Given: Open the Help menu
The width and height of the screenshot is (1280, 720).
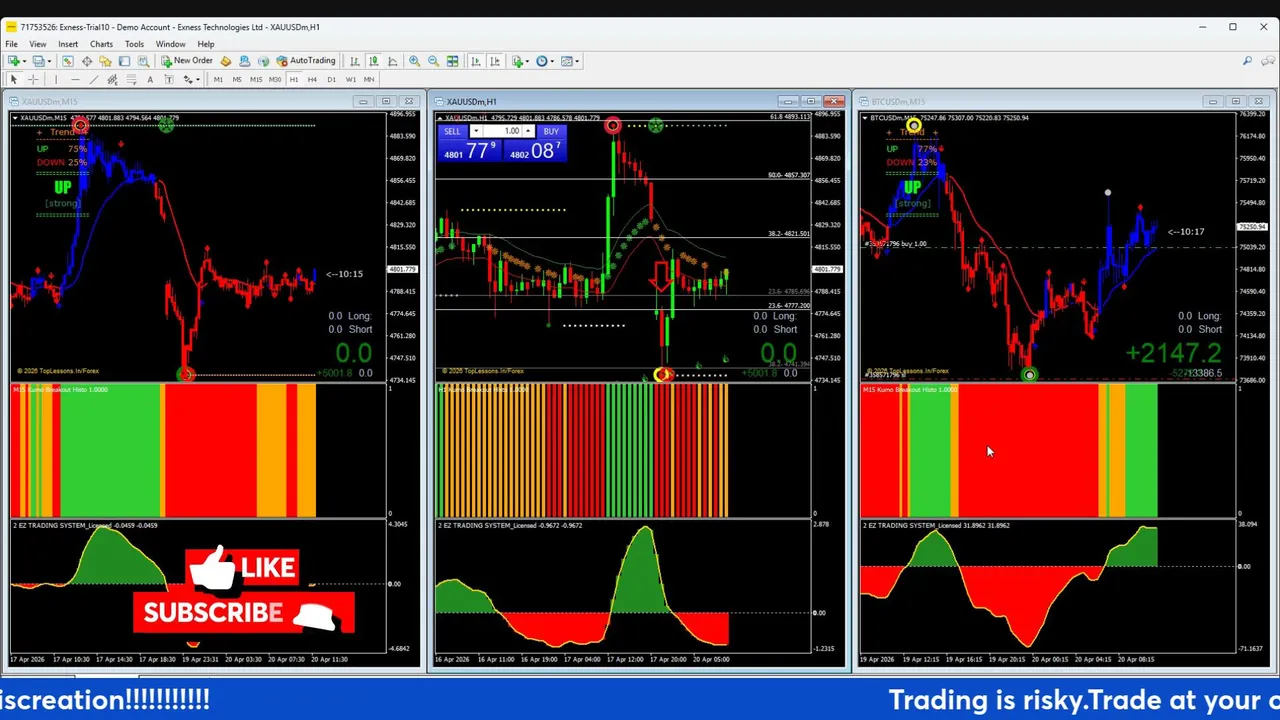Looking at the screenshot, I should pos(205,44).
